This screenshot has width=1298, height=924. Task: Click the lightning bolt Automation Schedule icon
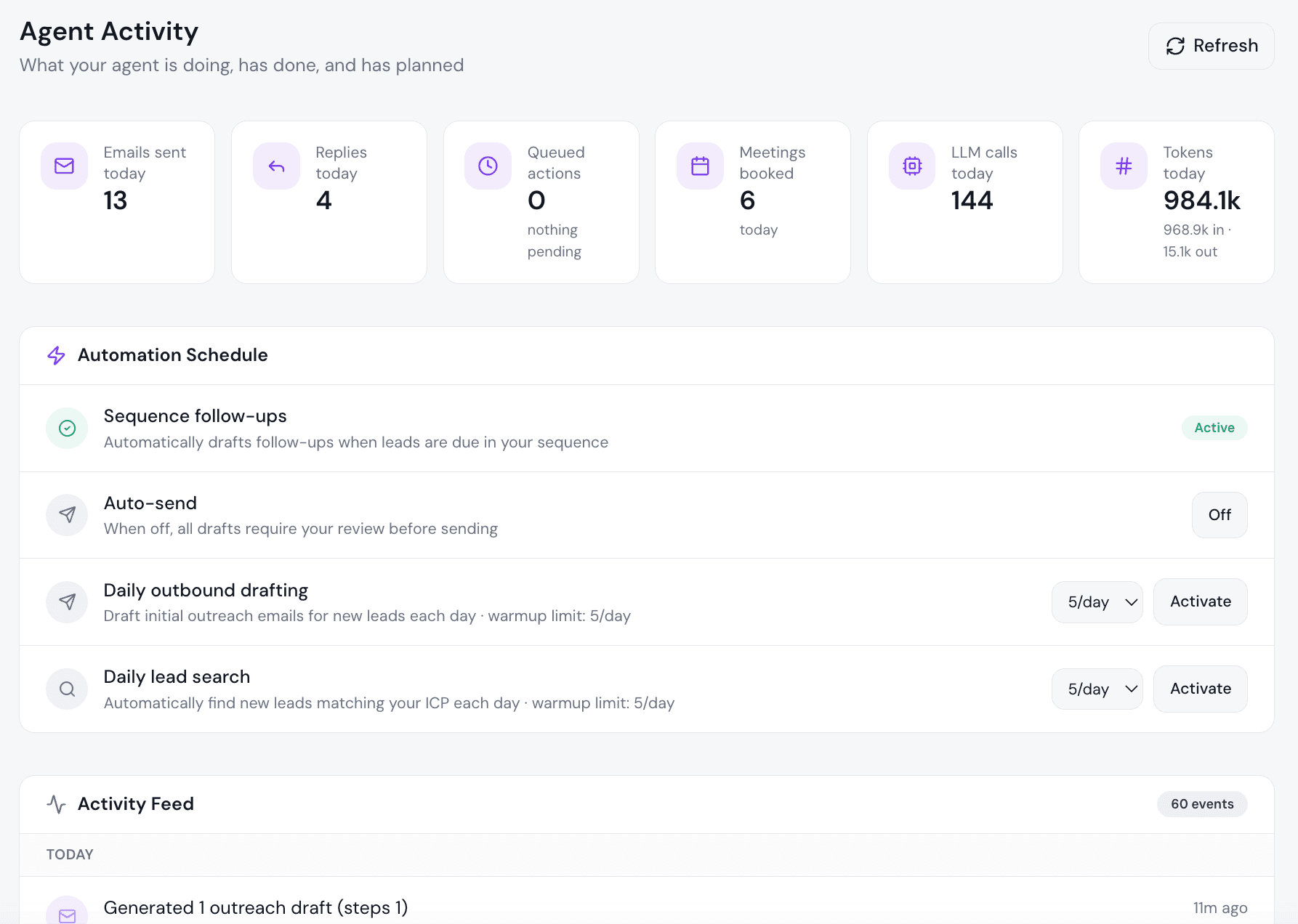(x=56, y=355)
